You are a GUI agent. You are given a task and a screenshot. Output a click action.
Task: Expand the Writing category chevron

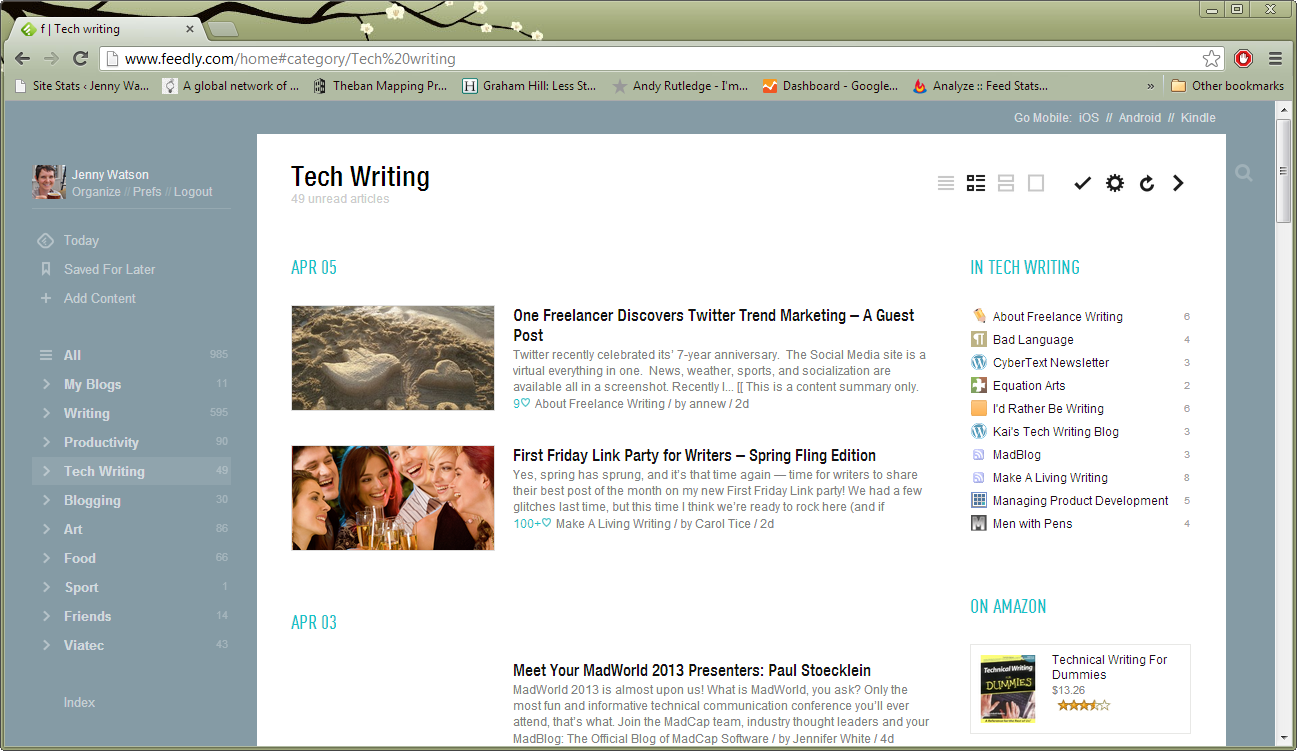pos(46,413)
